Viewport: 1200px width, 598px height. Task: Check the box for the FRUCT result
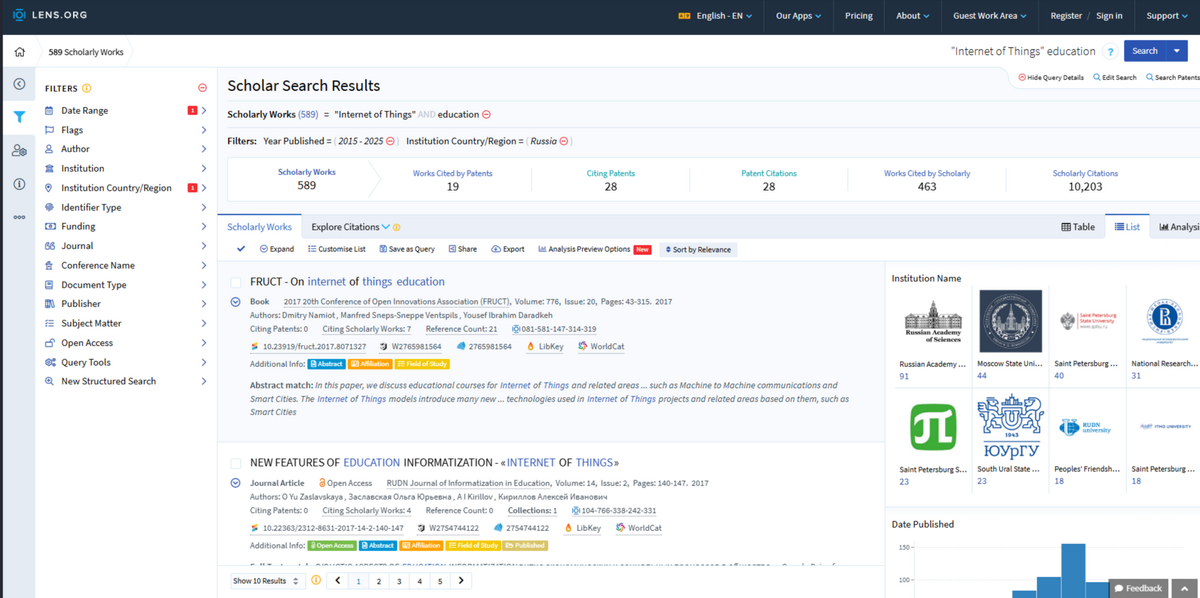(x=236, y=283)
